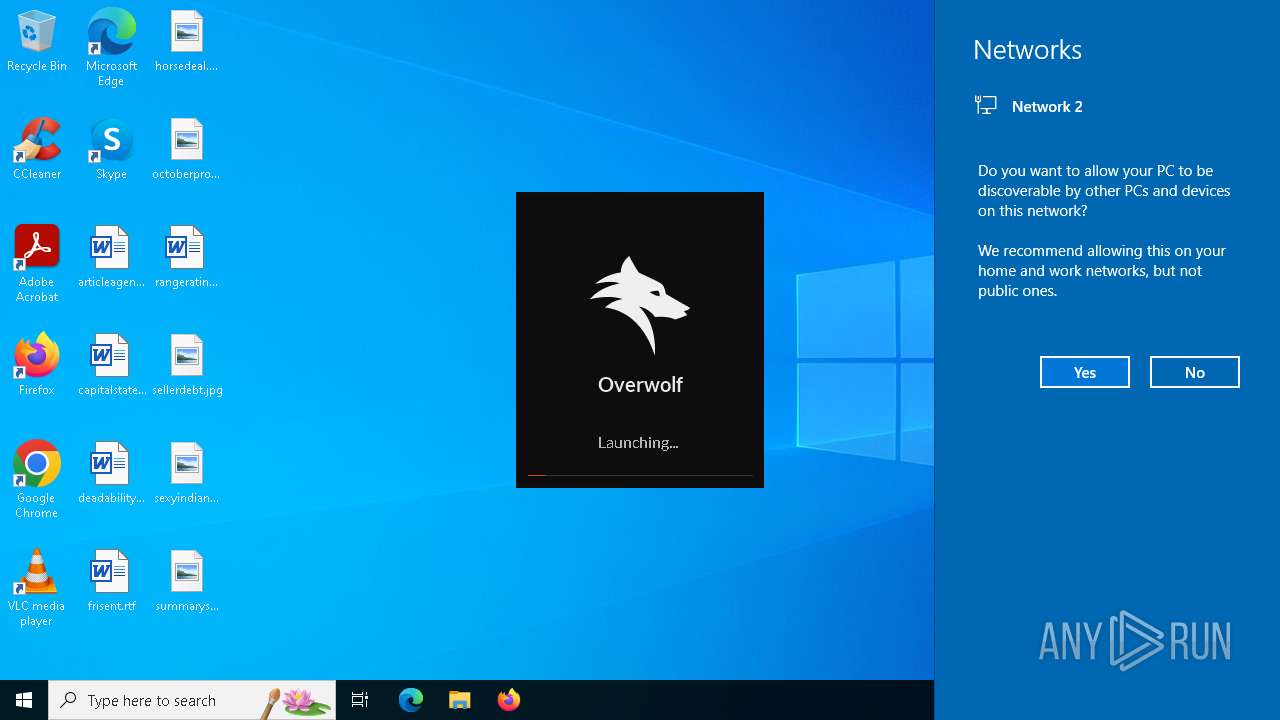Click the Networks panel heading
Image resolution: width=1280 pixels, height=720 pixels.
[x=1027, y=50]
